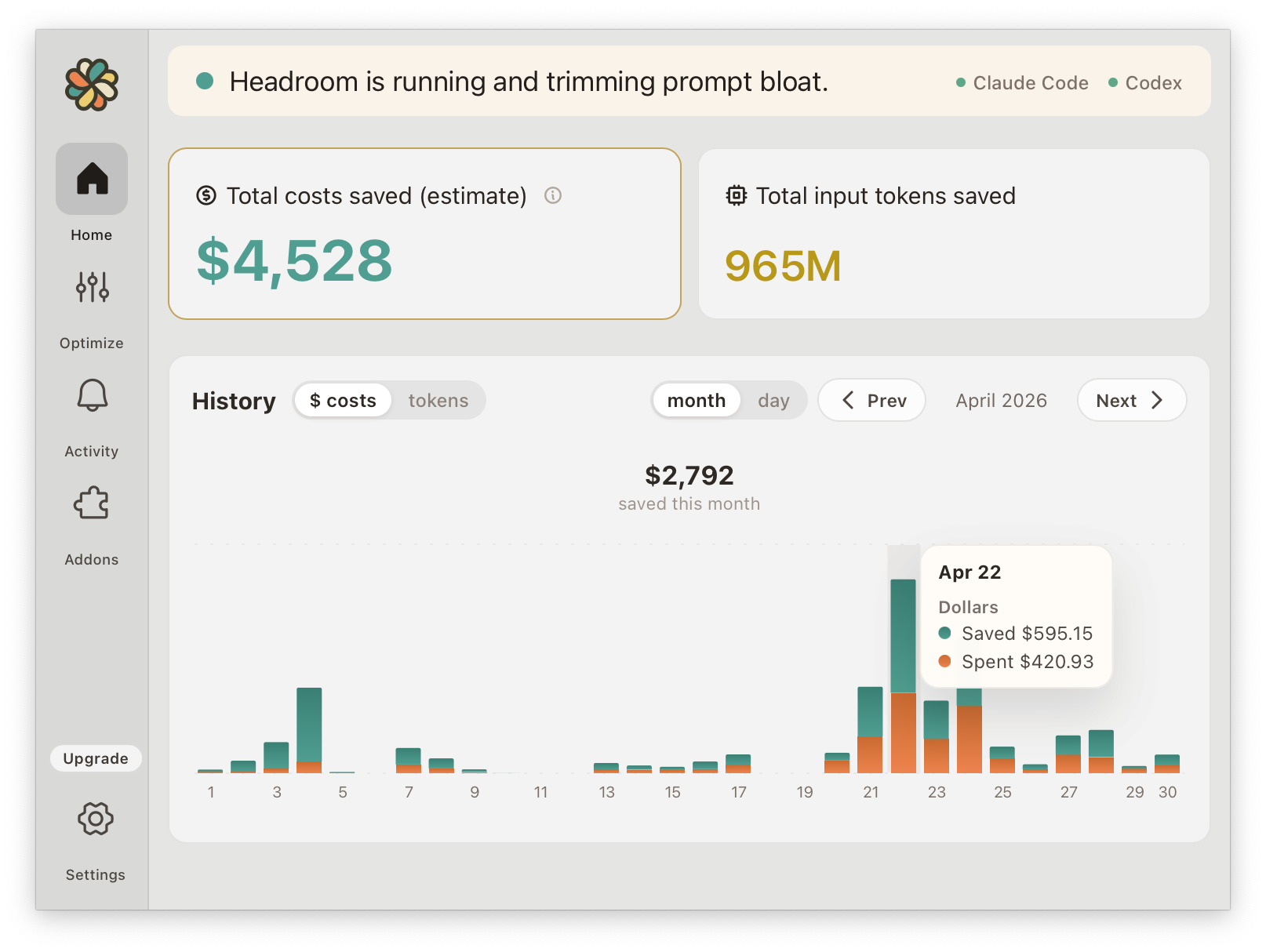1266x952 pixels.
Task: Click the Headroom is running banner text
Action: (x=529, y=82)
